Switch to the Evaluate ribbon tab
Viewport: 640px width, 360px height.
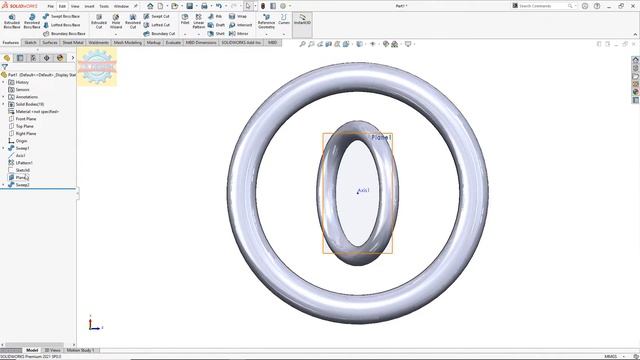(x=173, y=42)
